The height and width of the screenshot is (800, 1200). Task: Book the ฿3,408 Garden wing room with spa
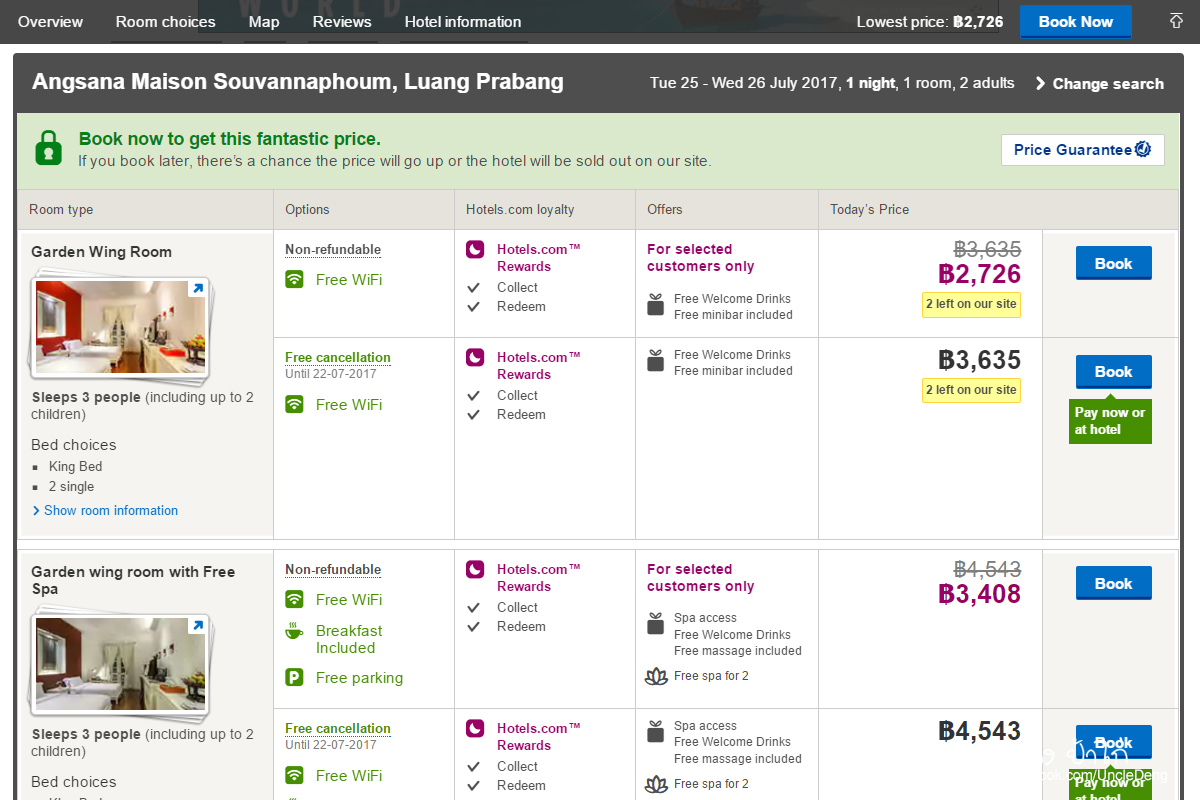1113,584
